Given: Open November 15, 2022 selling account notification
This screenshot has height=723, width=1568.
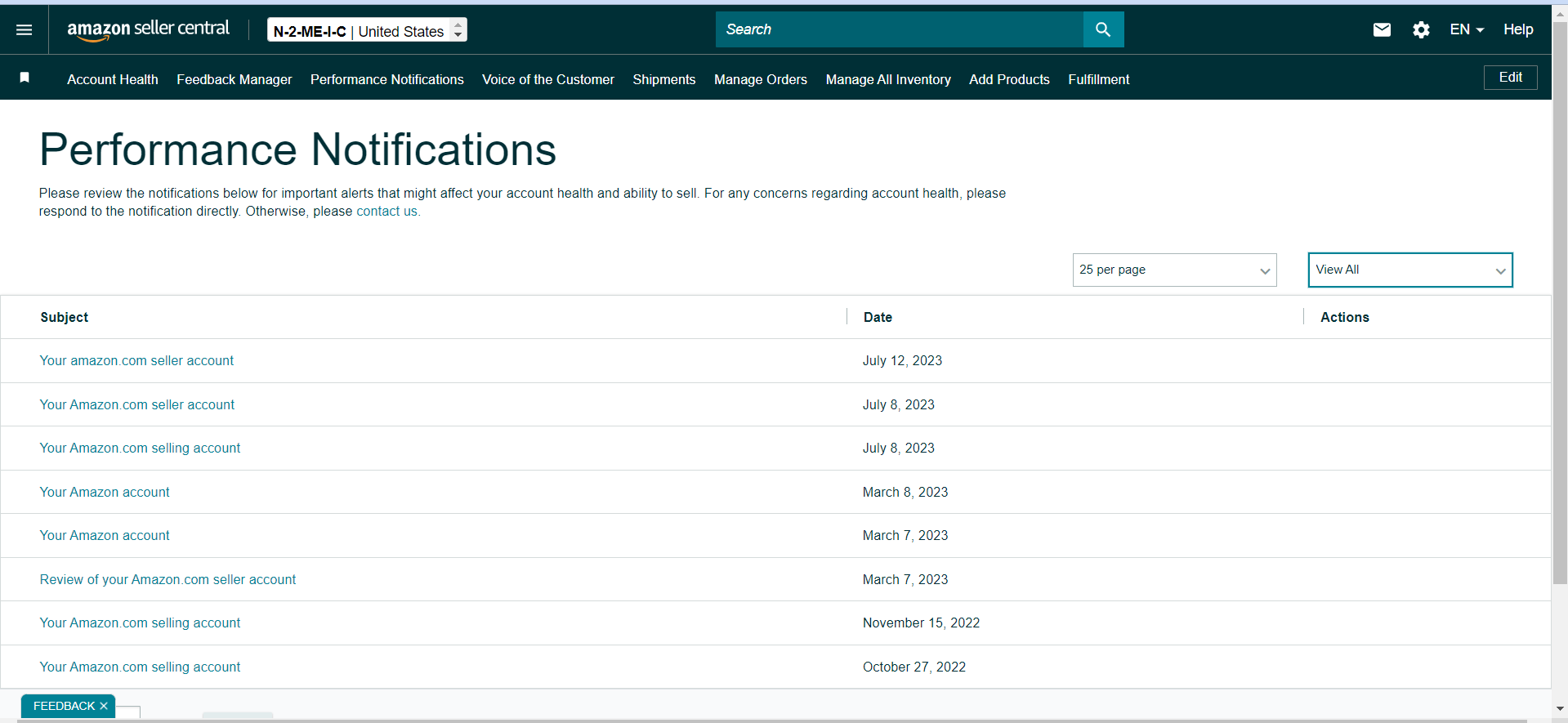Looking at the screenshot, I should [140, 623].
